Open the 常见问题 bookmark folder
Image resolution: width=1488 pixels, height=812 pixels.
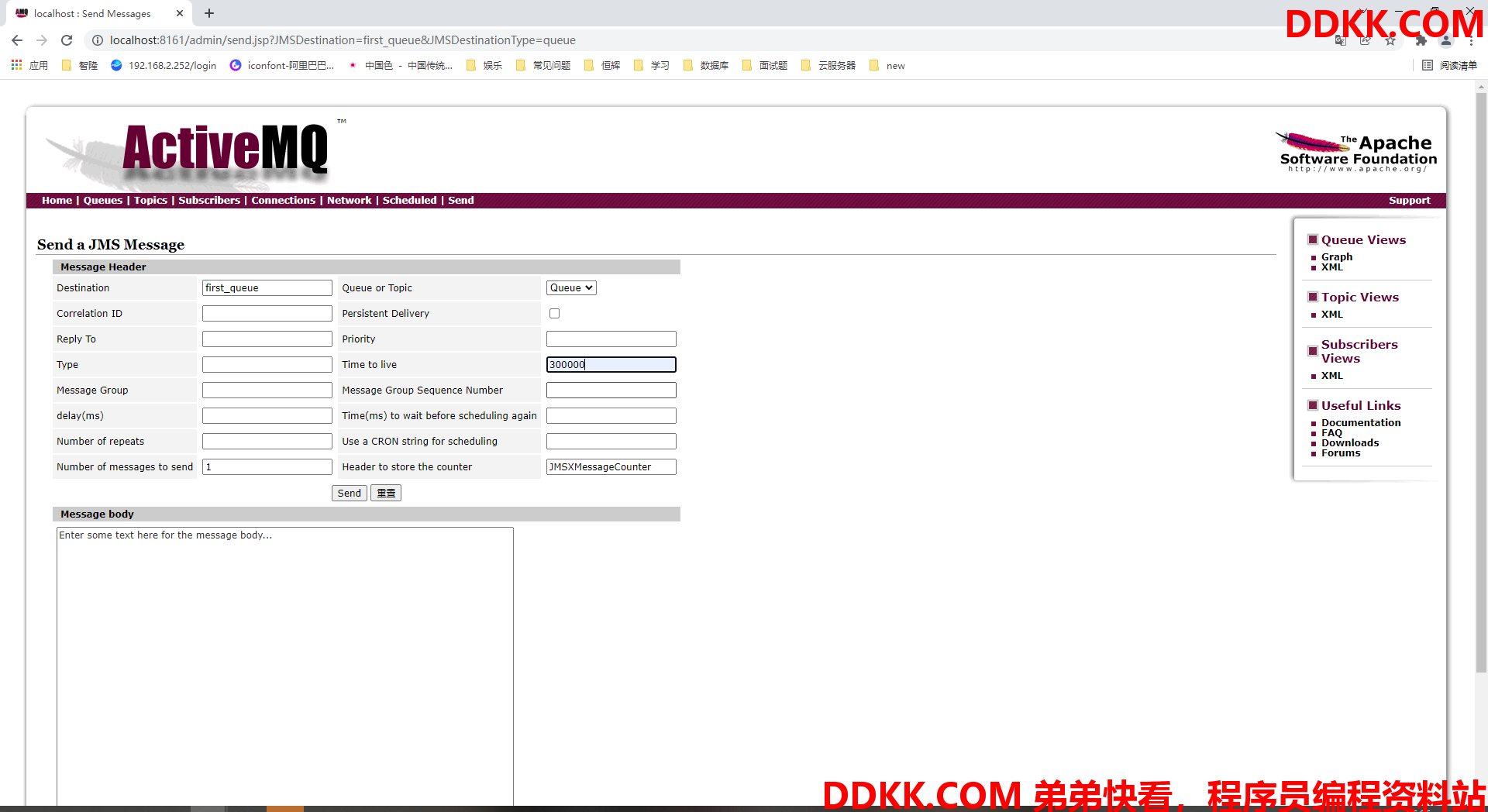[x=543, y=65]
